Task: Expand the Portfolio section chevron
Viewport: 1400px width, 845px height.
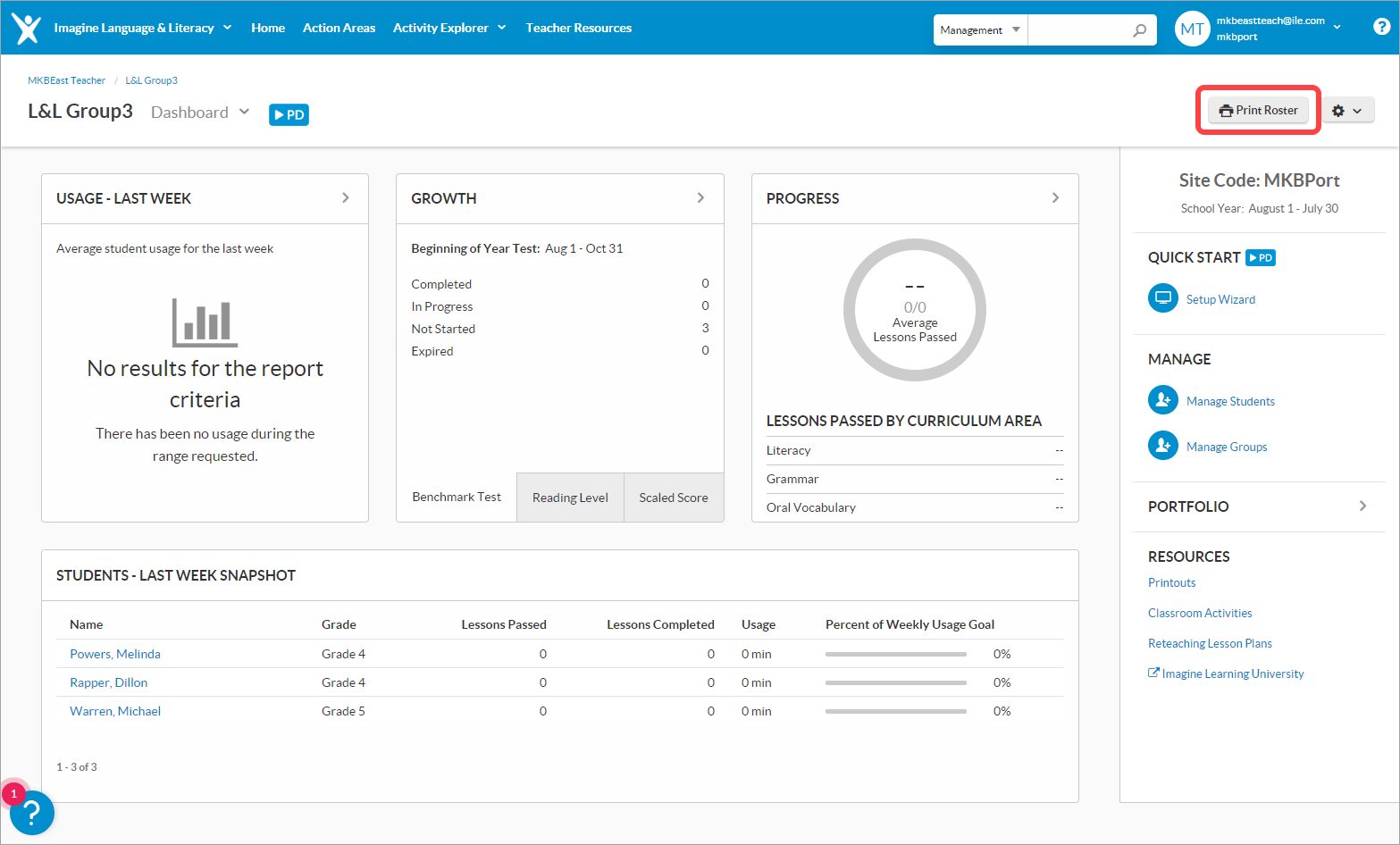Action: 1362,506
